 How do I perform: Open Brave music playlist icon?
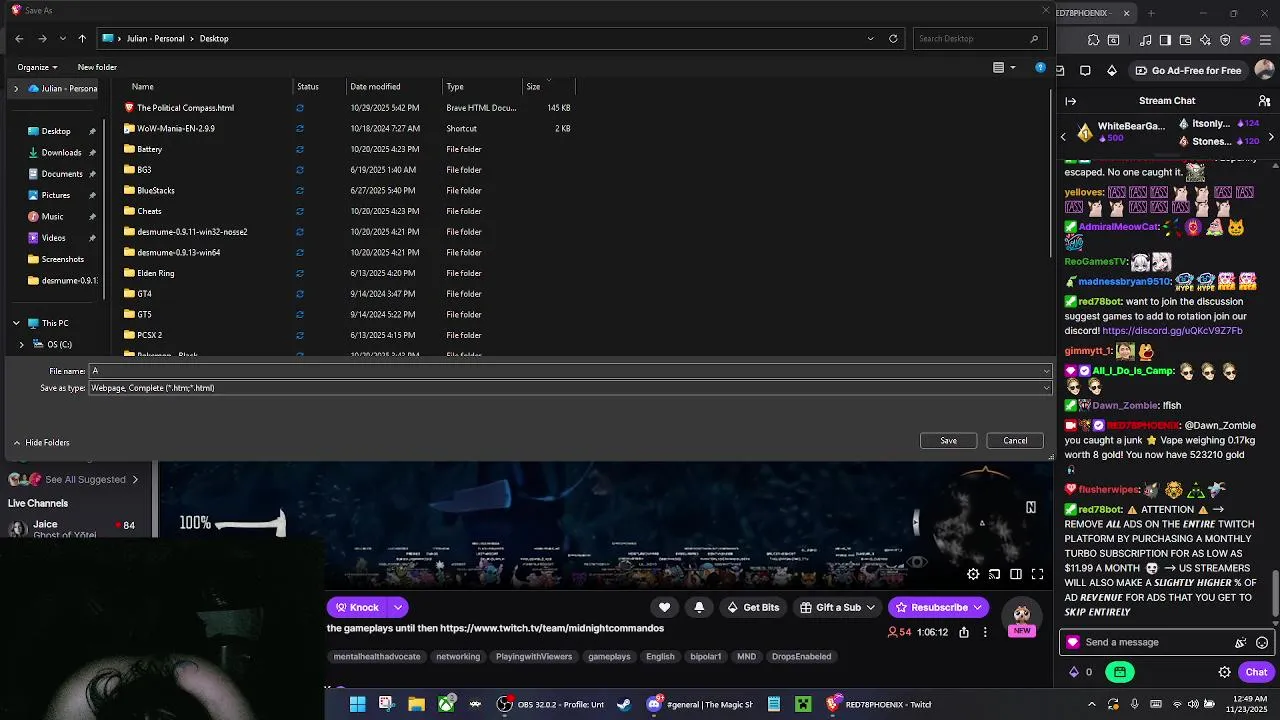pos(1146,40)
